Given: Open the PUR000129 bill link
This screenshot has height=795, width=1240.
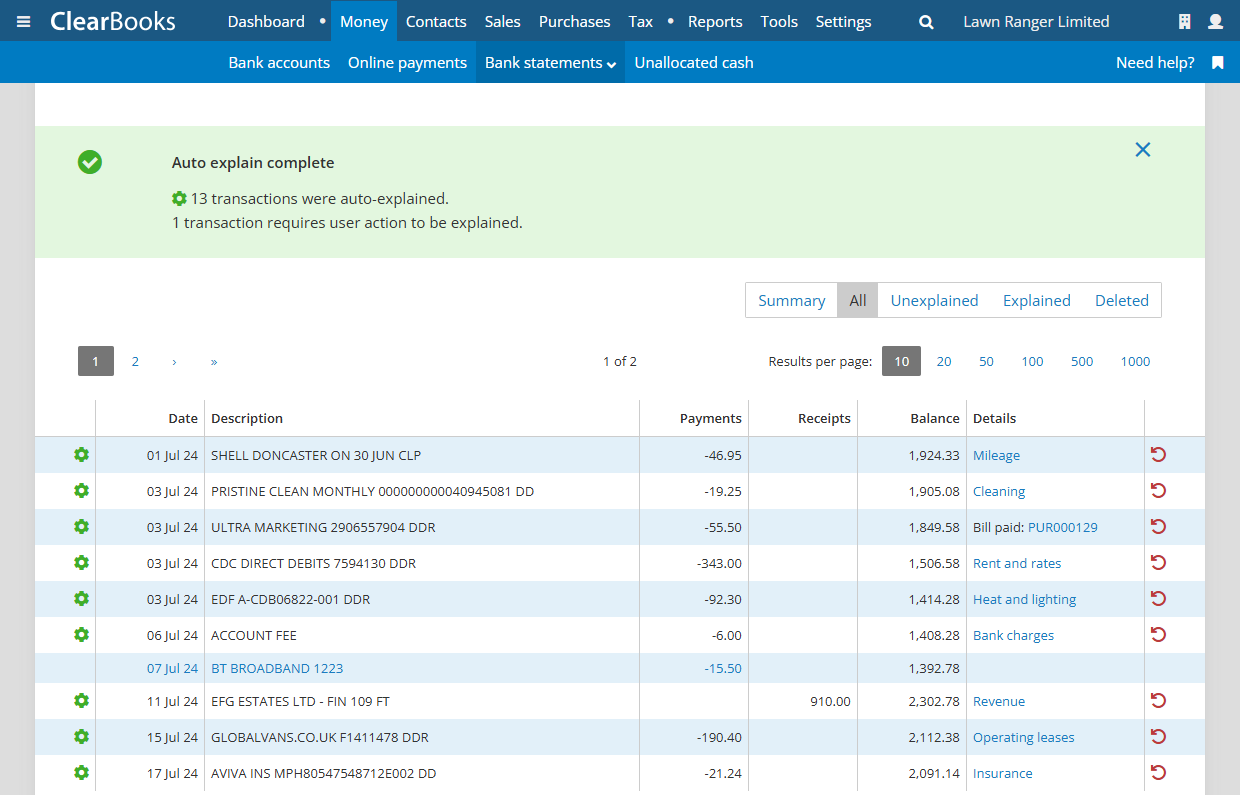Looking at the screenshot, I should tap(1063, 528).
